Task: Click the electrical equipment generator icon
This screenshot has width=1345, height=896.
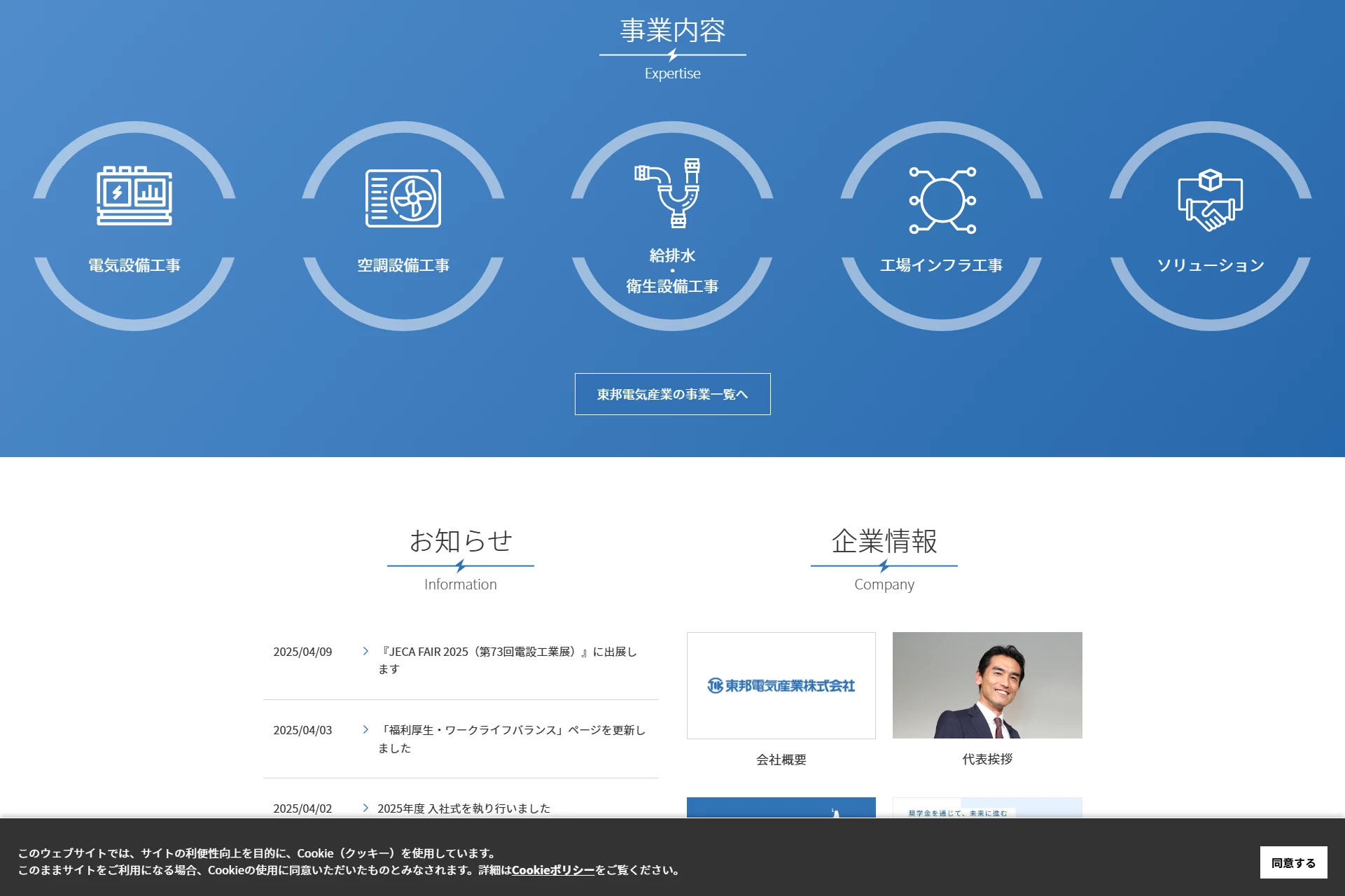Action: click(x=134, y=196)
